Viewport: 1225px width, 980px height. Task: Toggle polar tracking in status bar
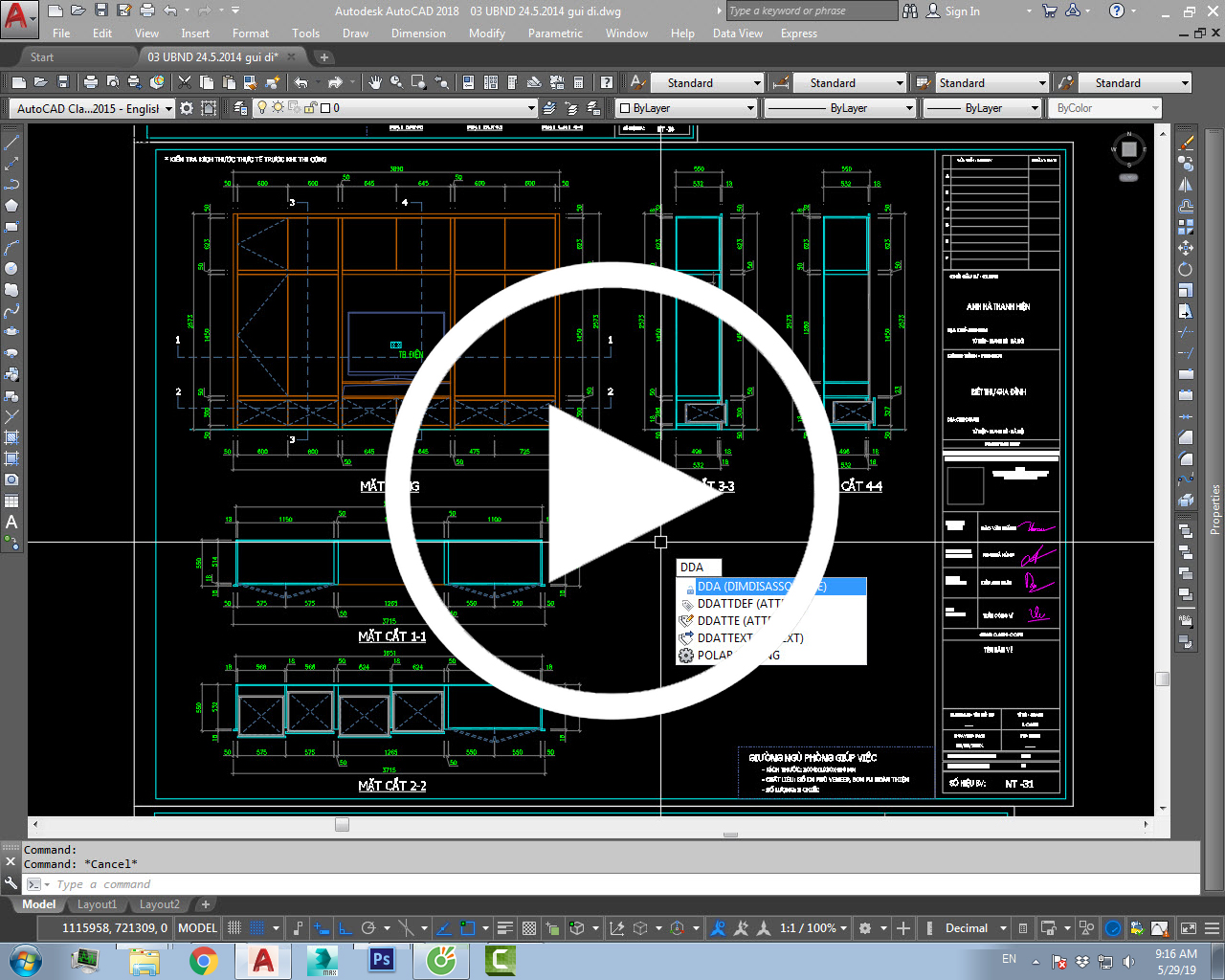click(x=368, y=927)
